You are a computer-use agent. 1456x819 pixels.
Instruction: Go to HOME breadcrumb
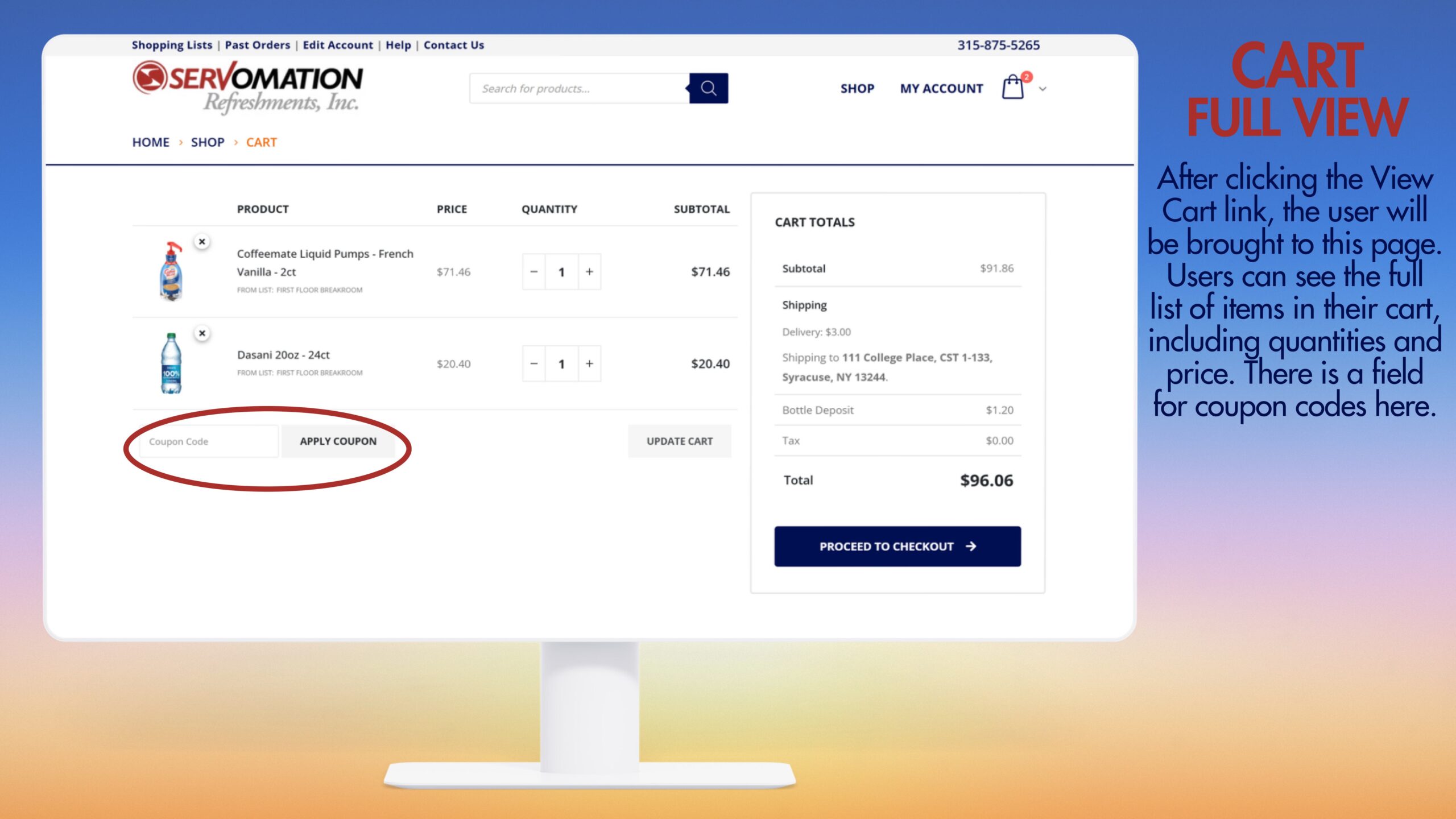click(151, 142)
